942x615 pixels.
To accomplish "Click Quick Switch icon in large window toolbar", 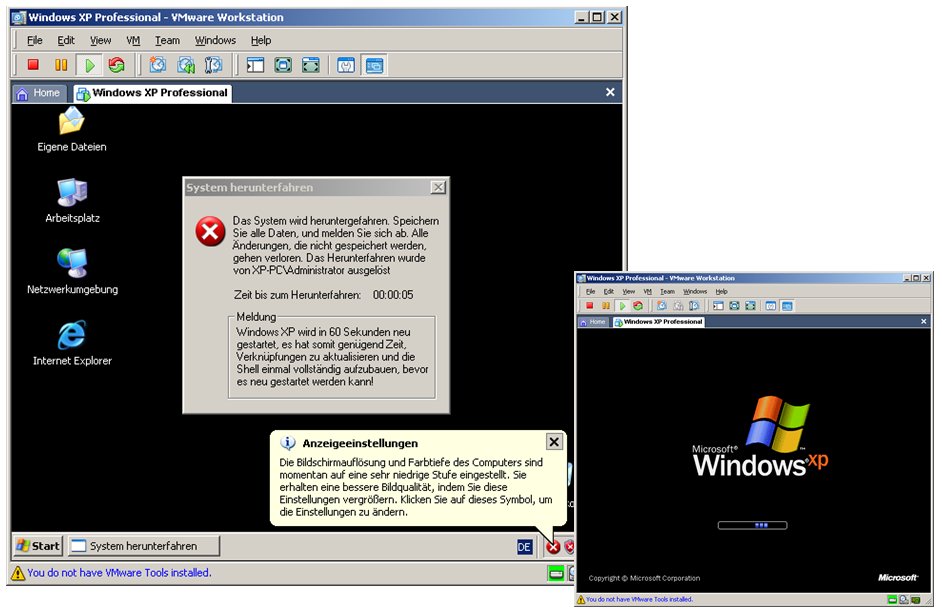I will click(x=311, y=65).
